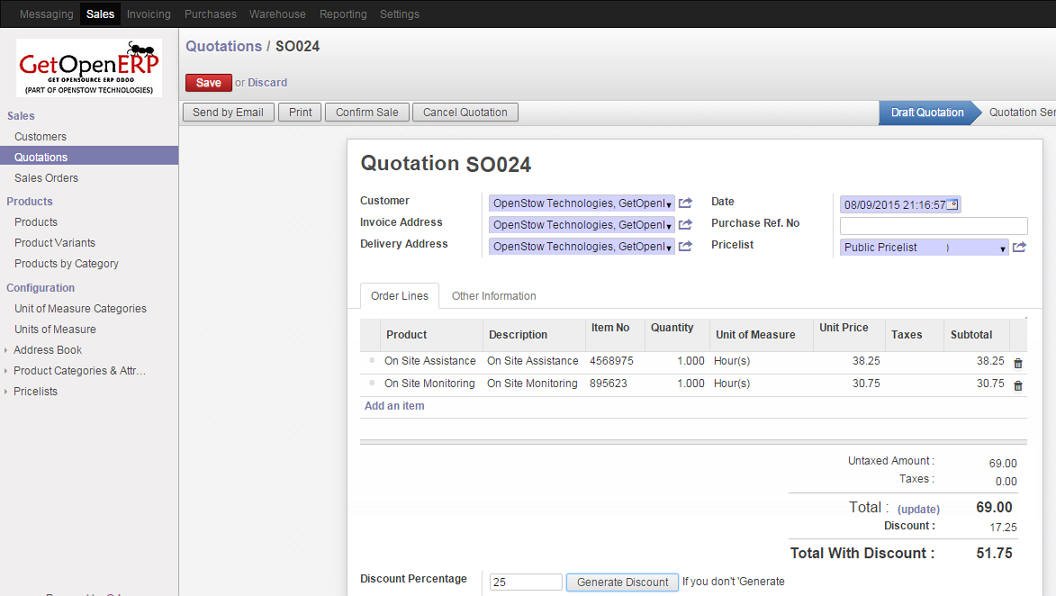Switch to the Other Information tab
The image size is (1056, 596).
(494, 296)
